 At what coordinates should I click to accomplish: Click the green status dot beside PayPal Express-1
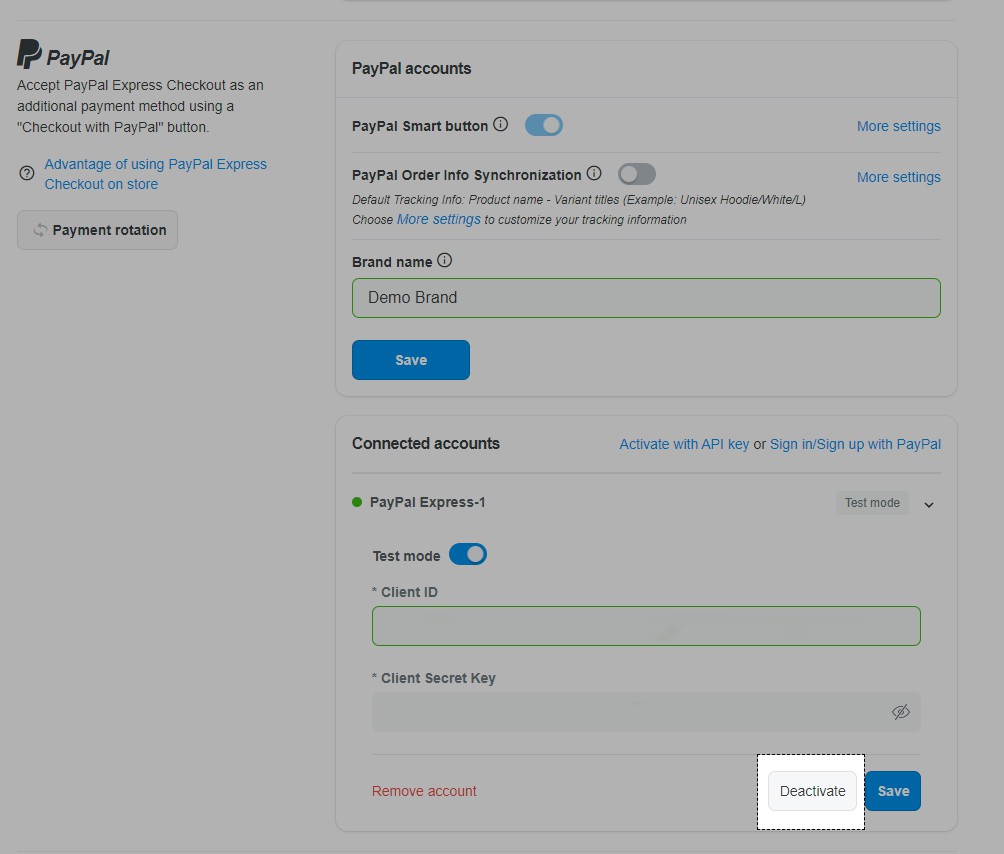click(357, 503)
